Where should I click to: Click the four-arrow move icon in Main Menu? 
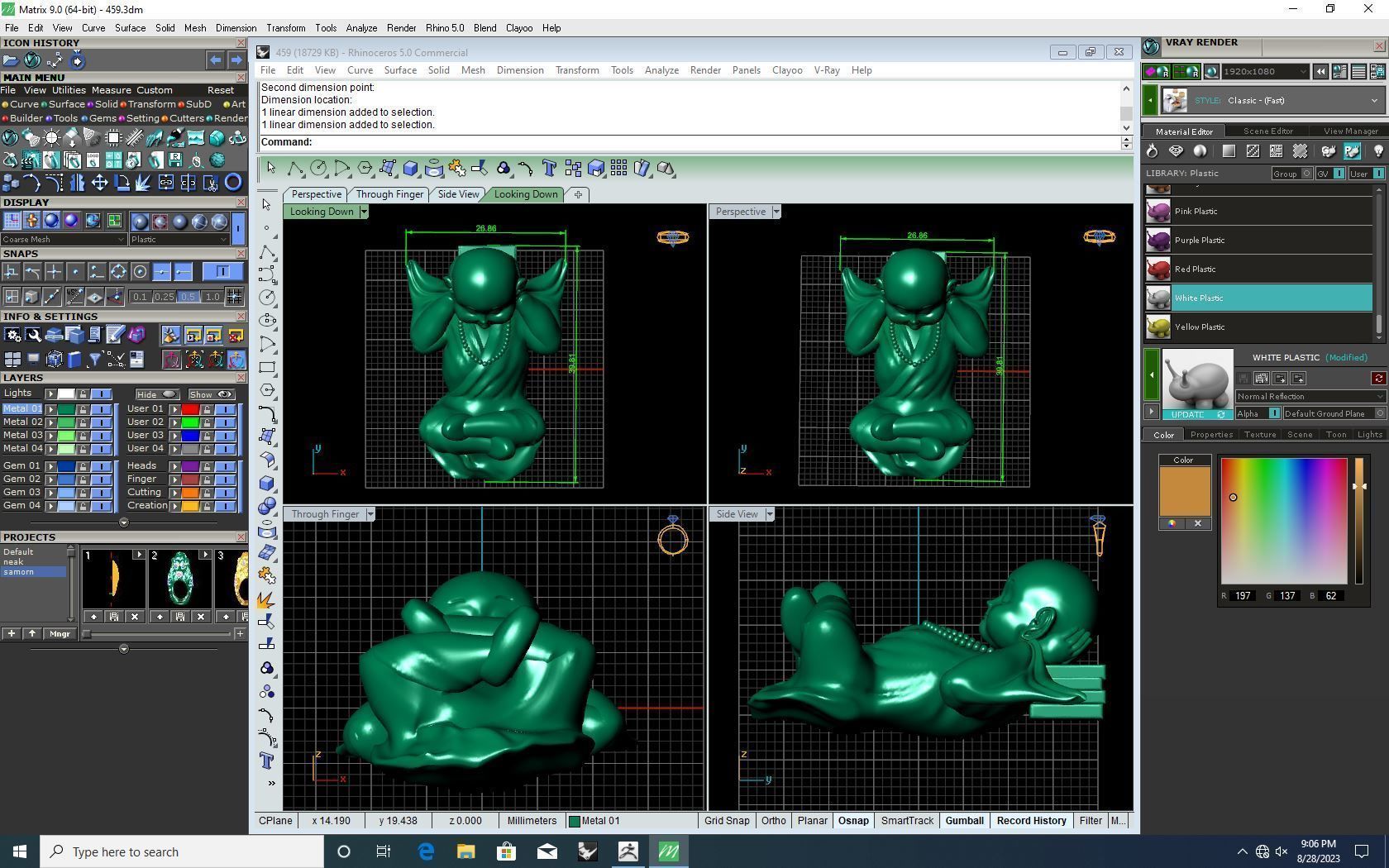point(100,183)
